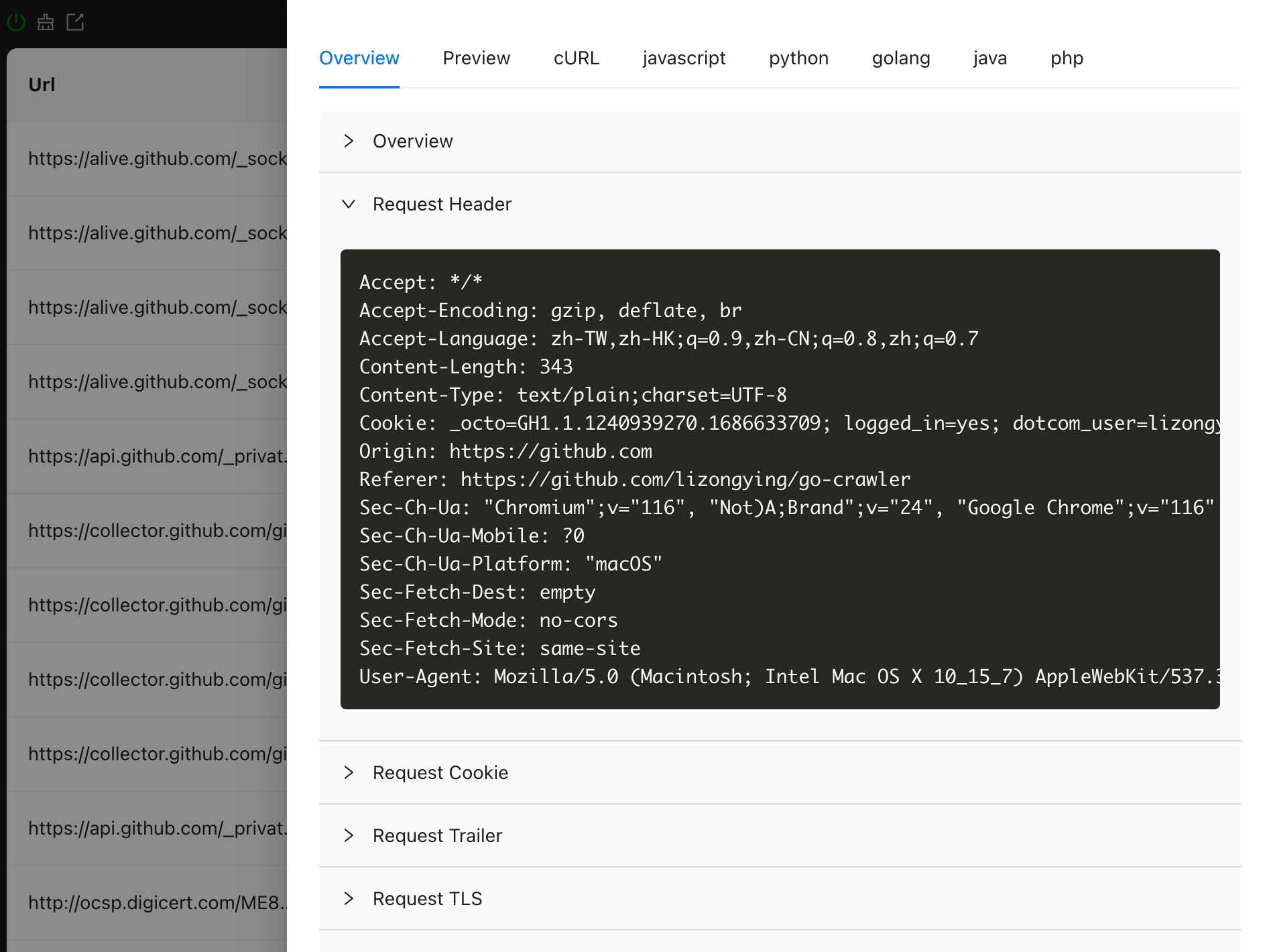Switch to the Preview tab

477,58
